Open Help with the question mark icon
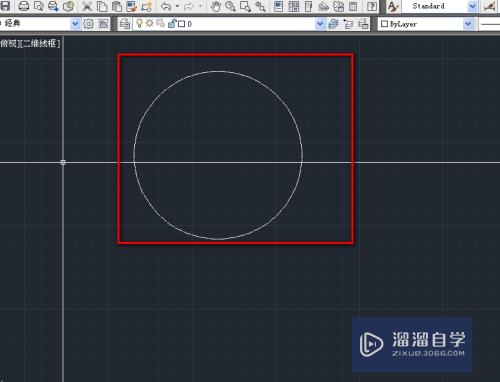Image resolution: width=500 pixels, height=382 pixels. [x=372, y=6]
